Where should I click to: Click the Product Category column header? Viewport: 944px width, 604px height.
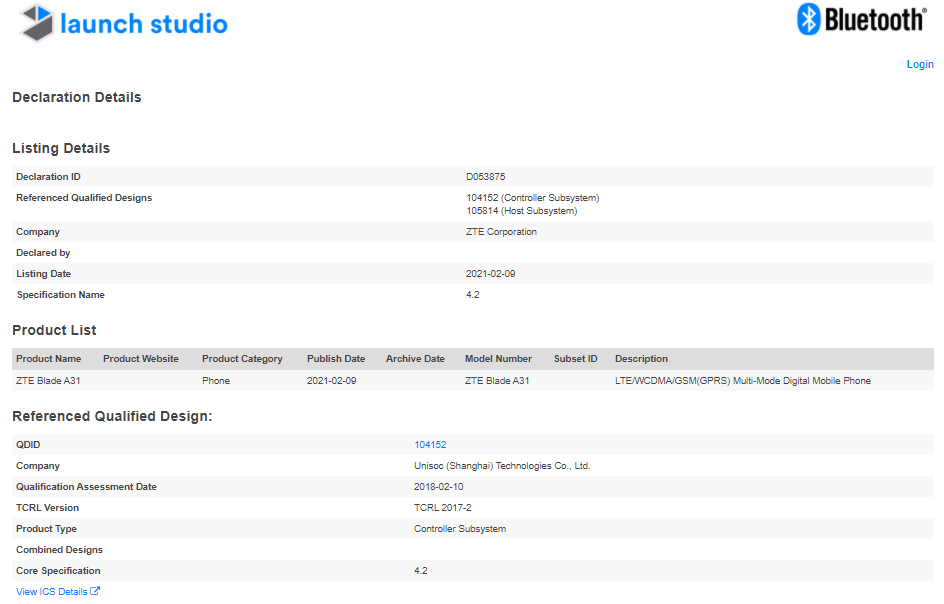242,359
